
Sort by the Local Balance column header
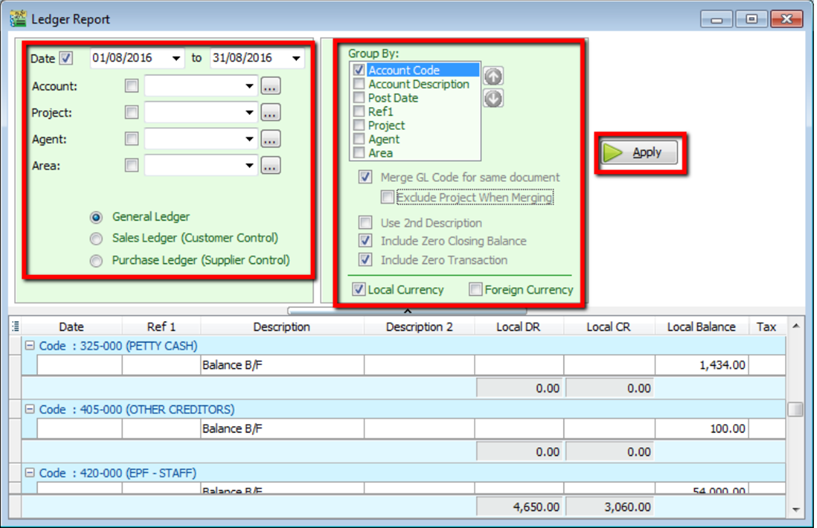click(x=701, y=327)
